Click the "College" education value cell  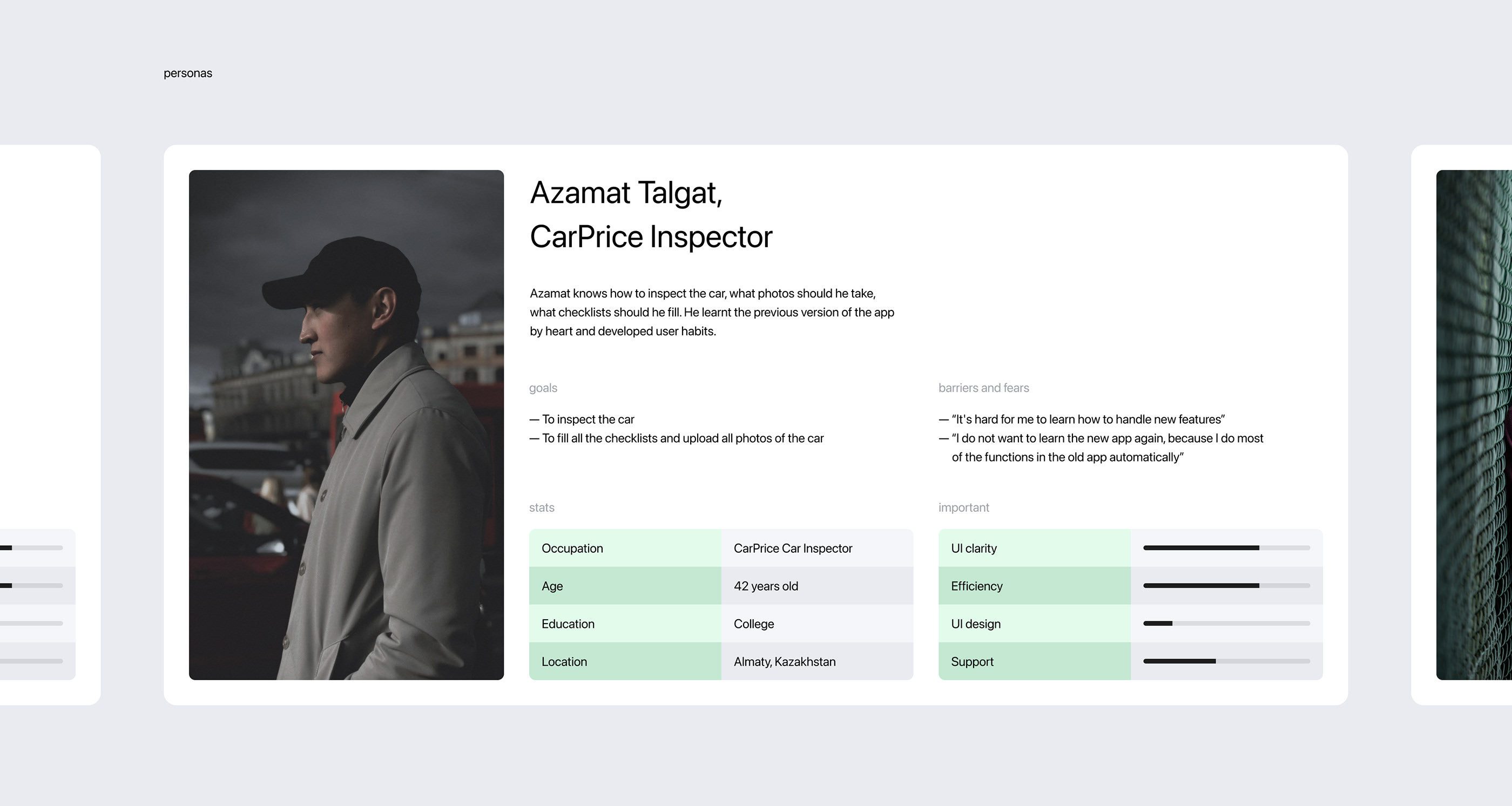754,624
